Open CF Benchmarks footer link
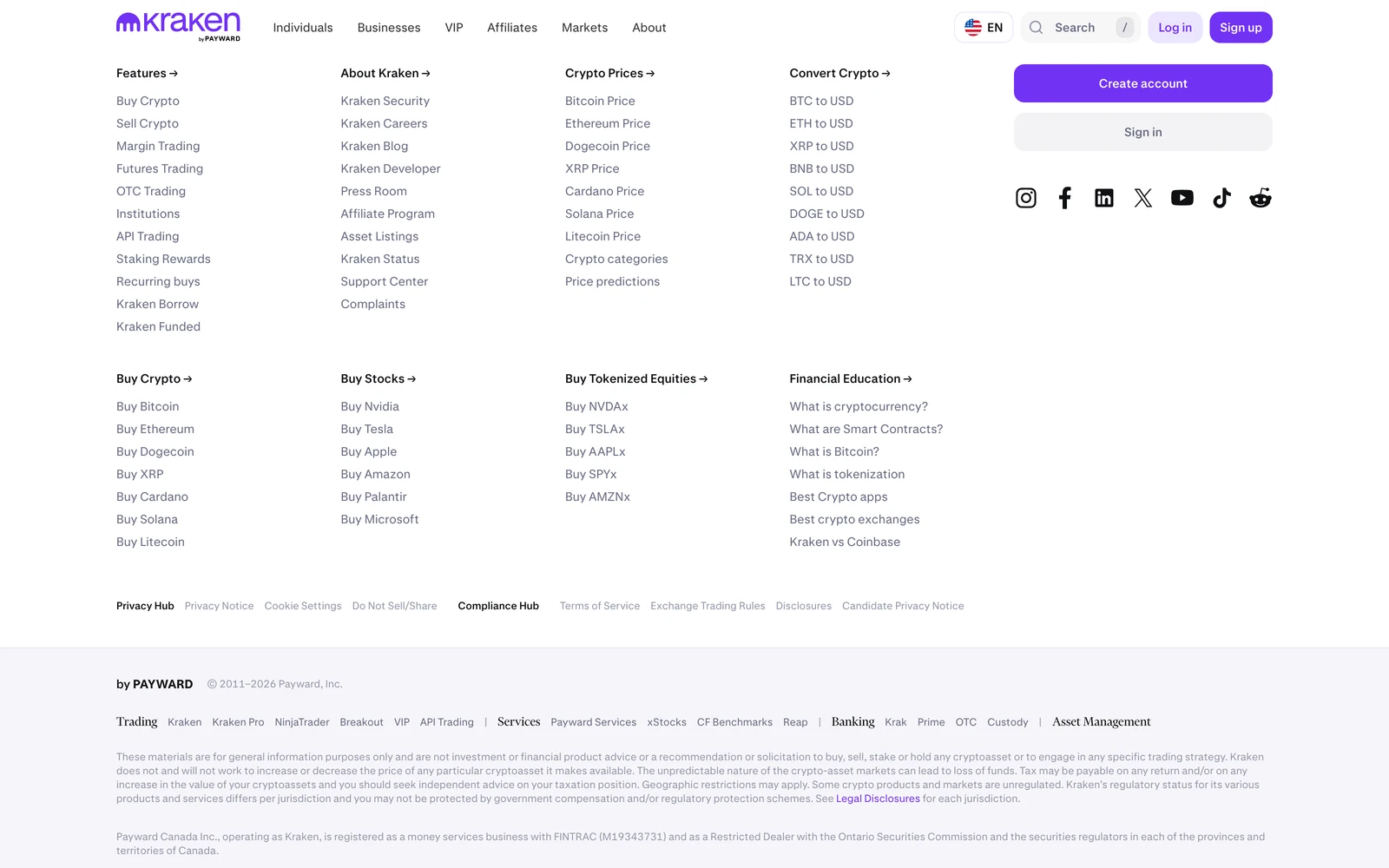This screenshot has height=868, width=1389. (734, 722)
